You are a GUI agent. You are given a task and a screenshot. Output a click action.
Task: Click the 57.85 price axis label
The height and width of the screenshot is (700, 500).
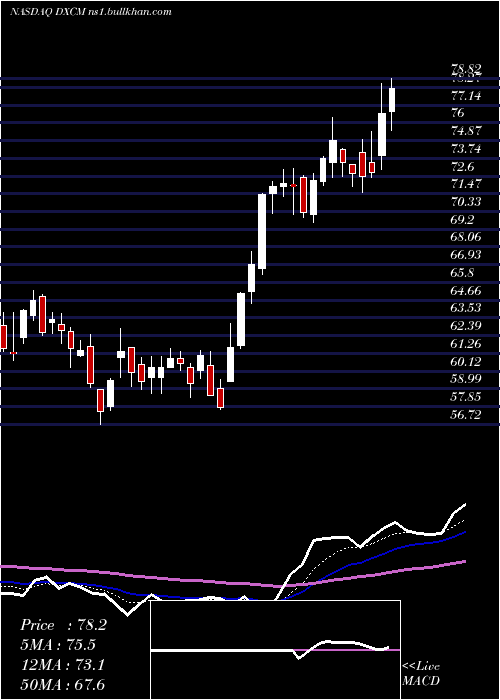[x=467, y=396]
